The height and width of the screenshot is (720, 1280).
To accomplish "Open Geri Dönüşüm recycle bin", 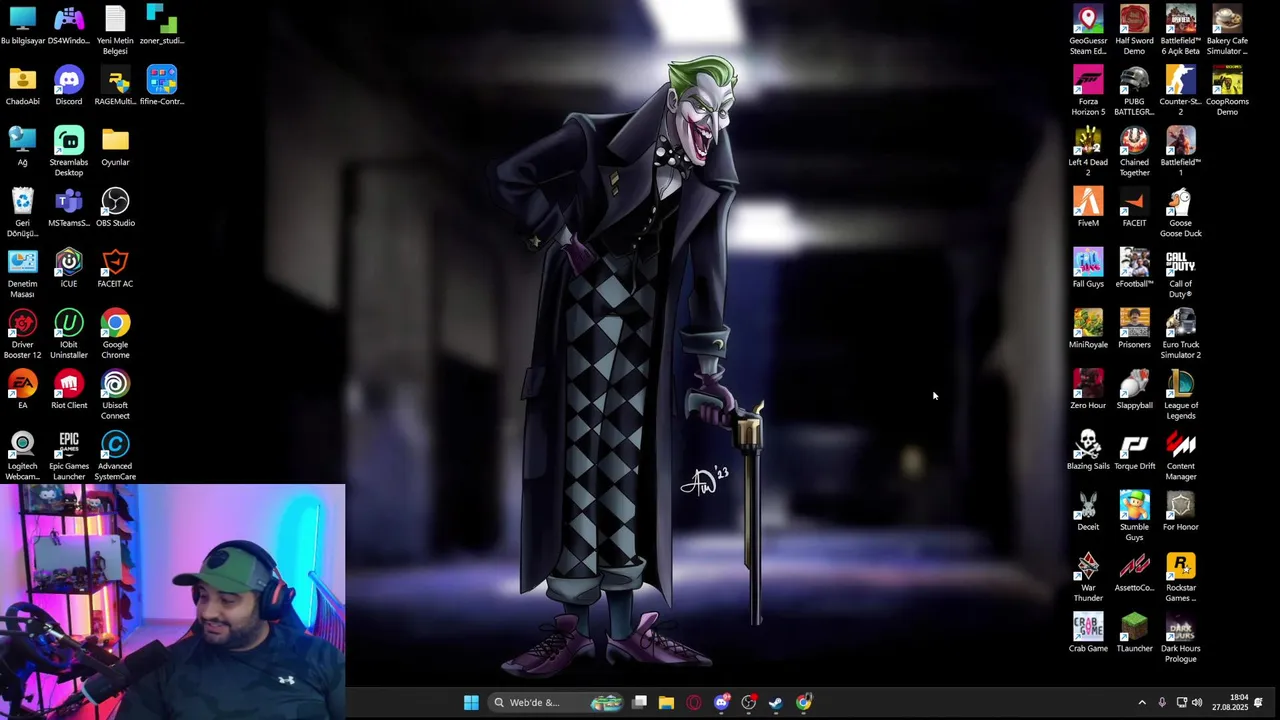I will [22, 212].
